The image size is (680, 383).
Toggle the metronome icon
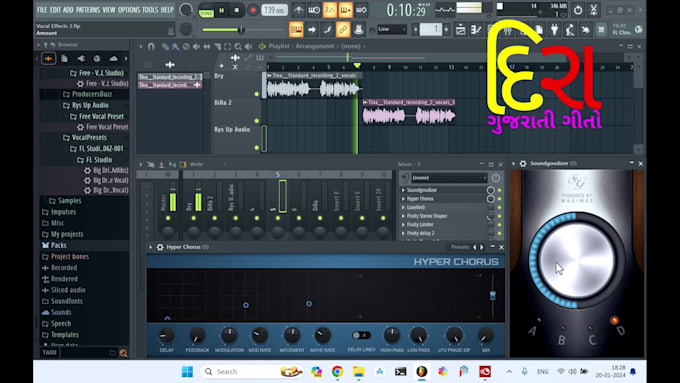click(298, 10)
